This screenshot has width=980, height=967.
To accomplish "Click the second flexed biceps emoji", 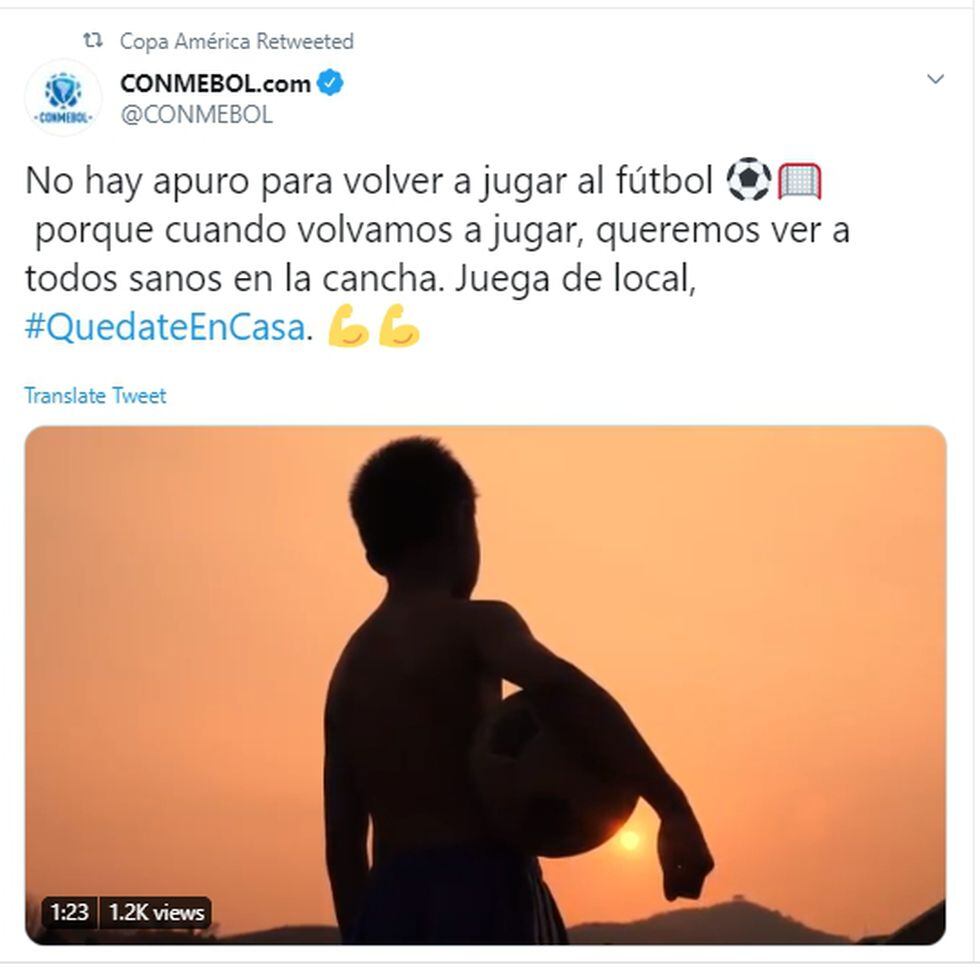I will click(x=399, y=325).
